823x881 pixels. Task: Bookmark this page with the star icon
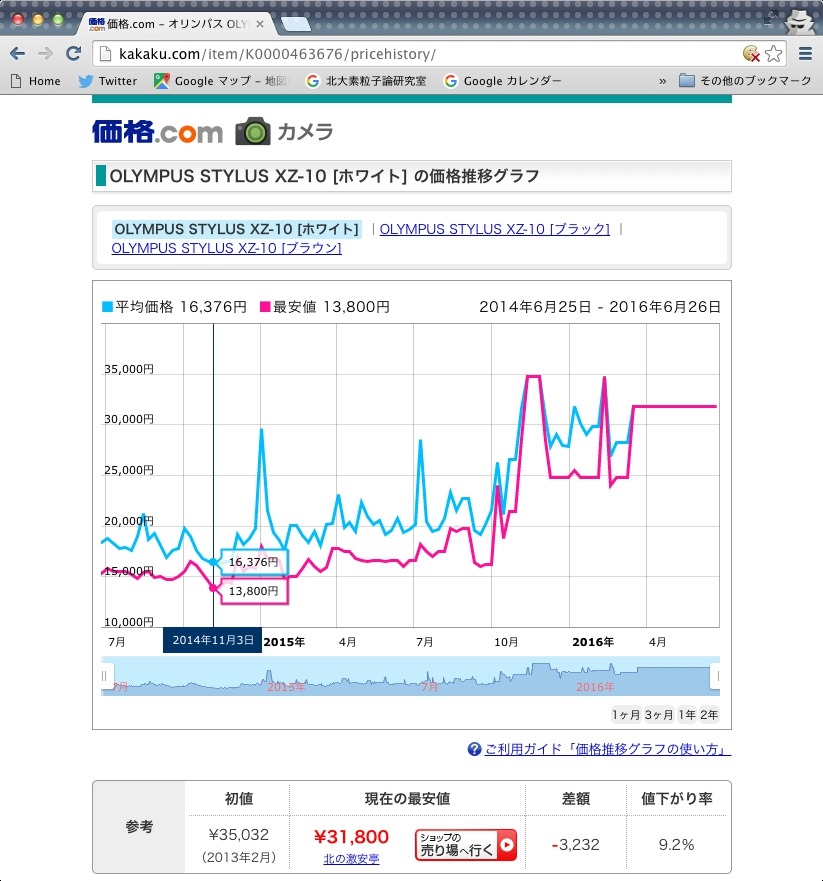(x=773, y=54)
